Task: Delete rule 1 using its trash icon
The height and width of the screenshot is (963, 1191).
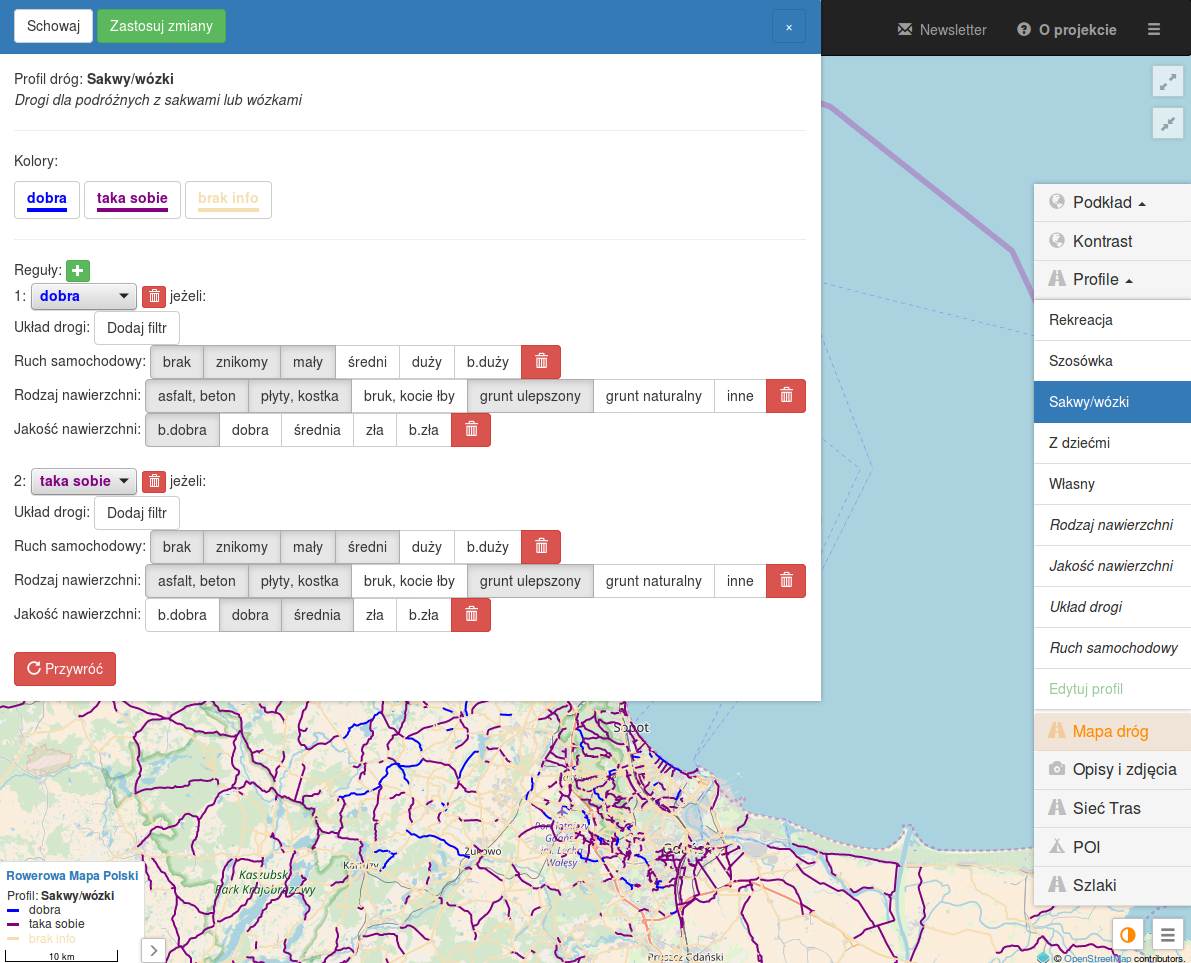Action: coord(154,296)
